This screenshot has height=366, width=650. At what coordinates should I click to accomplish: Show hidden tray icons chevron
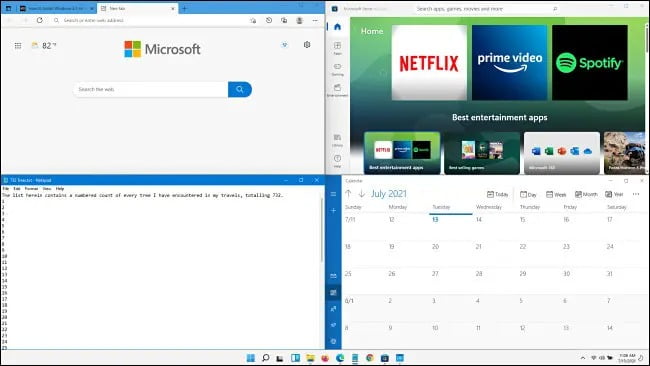pyautogui.click(x=583, y=358)
